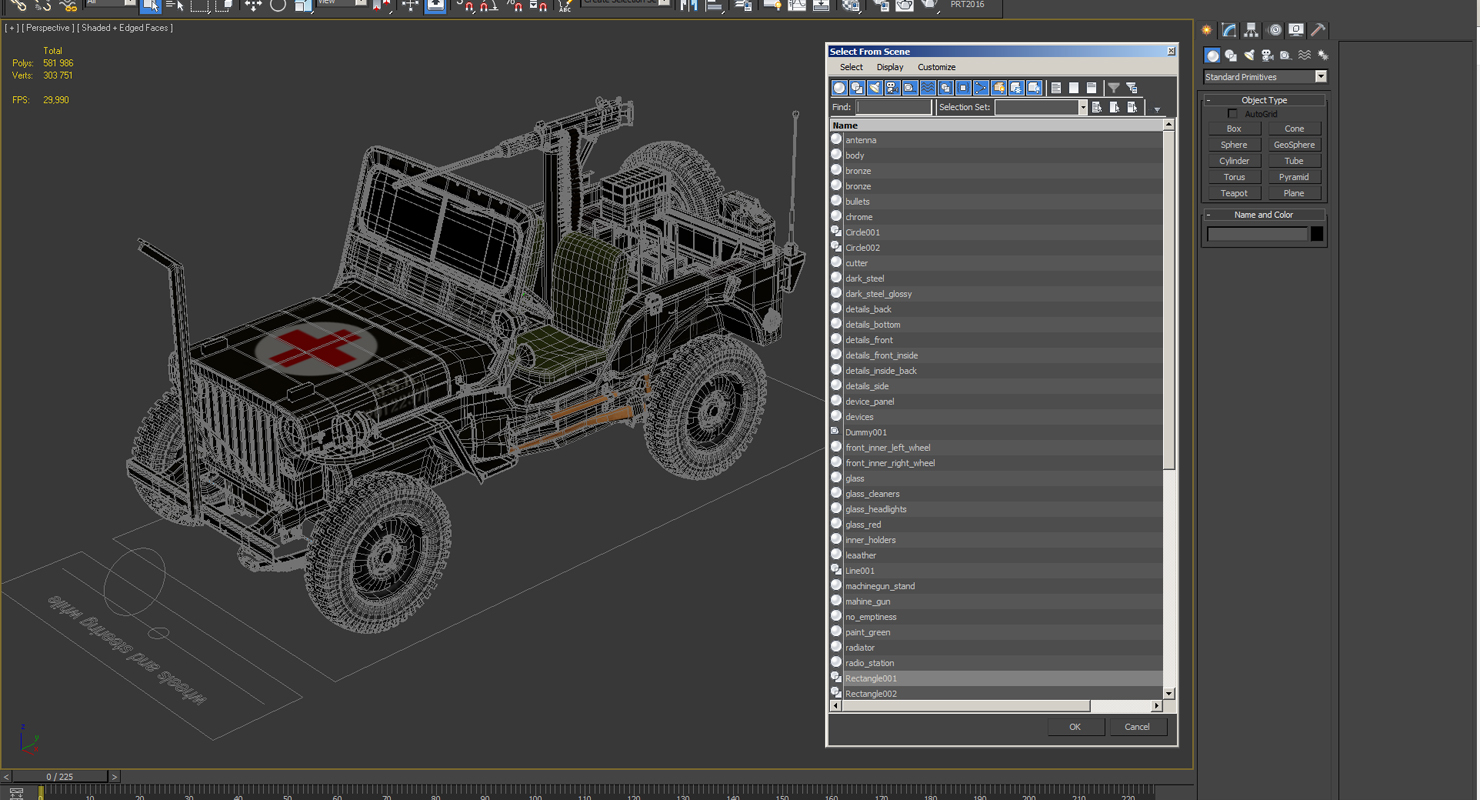The height and width of the screenshot is (800, 1480).
Task: Open the Perspective viewport label menu
Action: point(47,28)
